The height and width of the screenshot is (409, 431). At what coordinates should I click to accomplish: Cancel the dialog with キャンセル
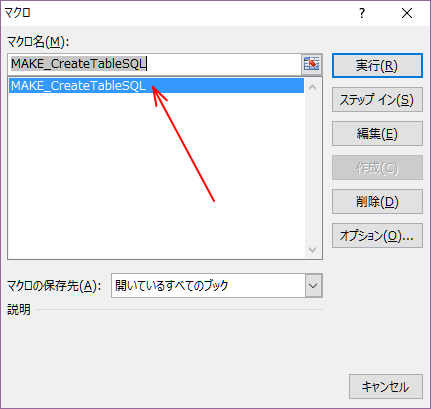coord(386,386)
